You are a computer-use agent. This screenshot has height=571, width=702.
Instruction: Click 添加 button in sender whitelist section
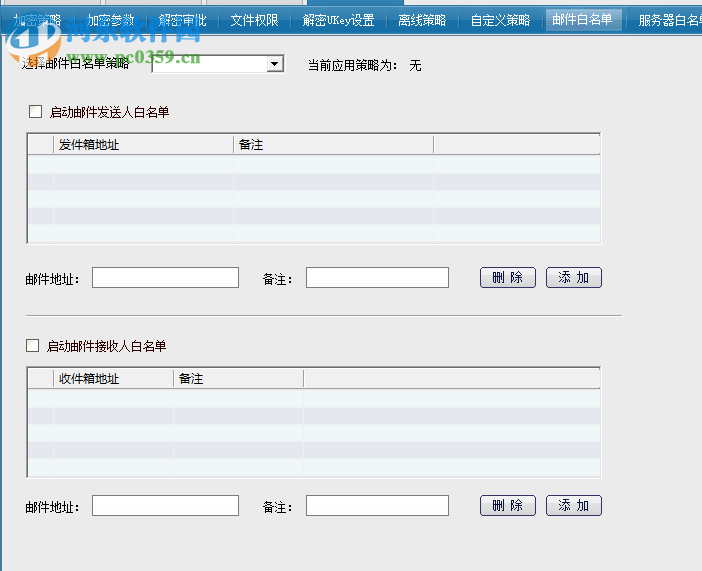point(574,278)
